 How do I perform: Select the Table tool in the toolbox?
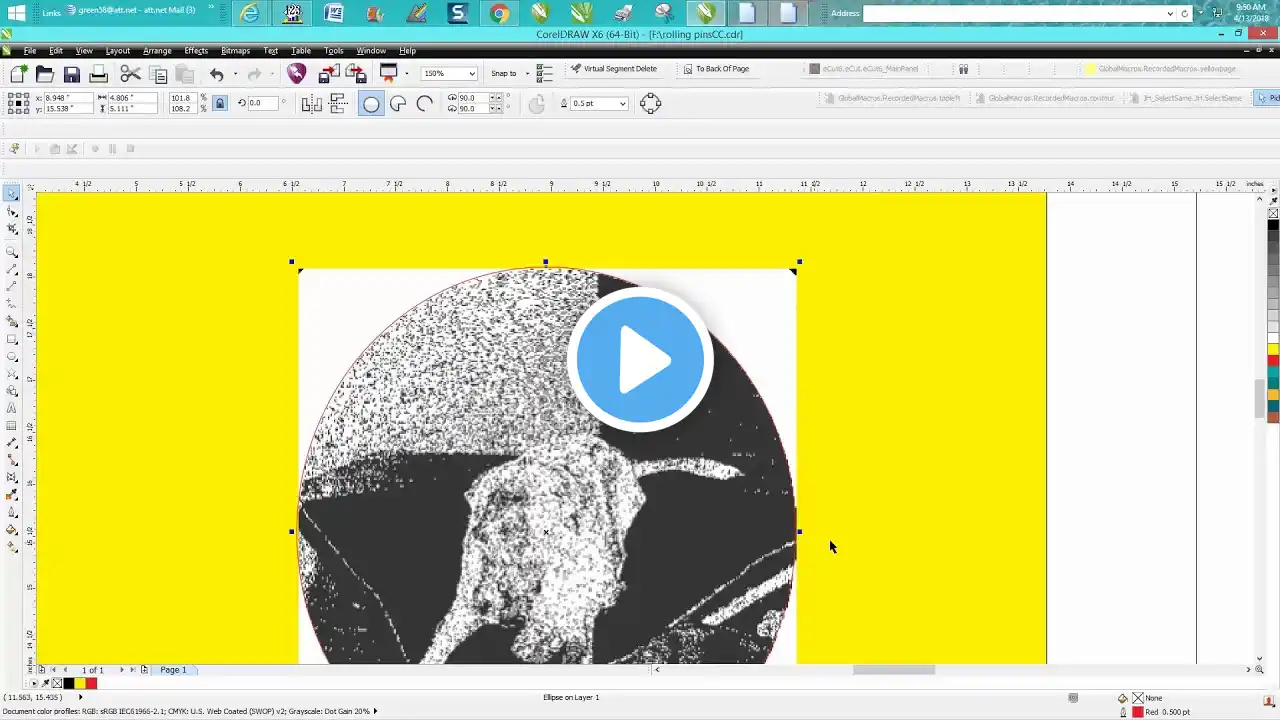coord(12,426)
